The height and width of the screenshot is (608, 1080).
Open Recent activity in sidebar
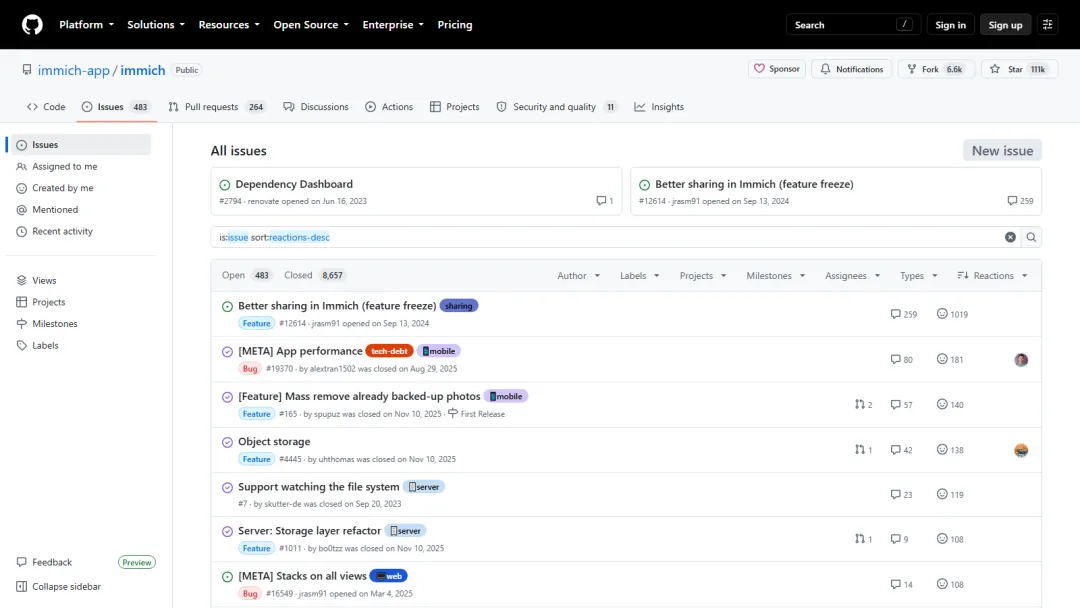click(81, 231)
